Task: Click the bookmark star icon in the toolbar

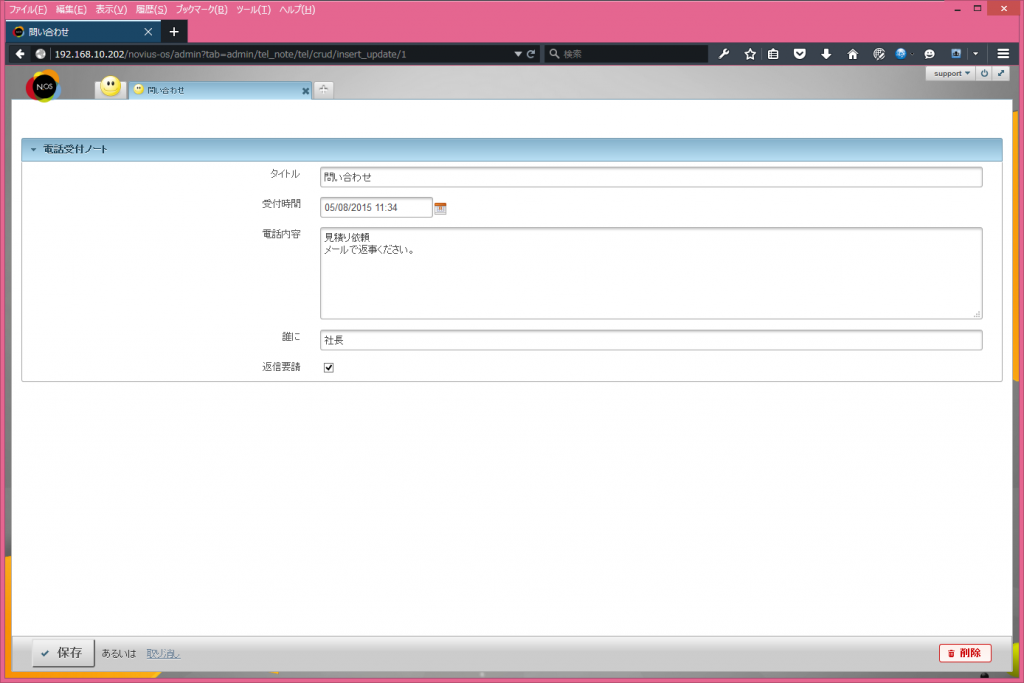Action: point(747,54)
